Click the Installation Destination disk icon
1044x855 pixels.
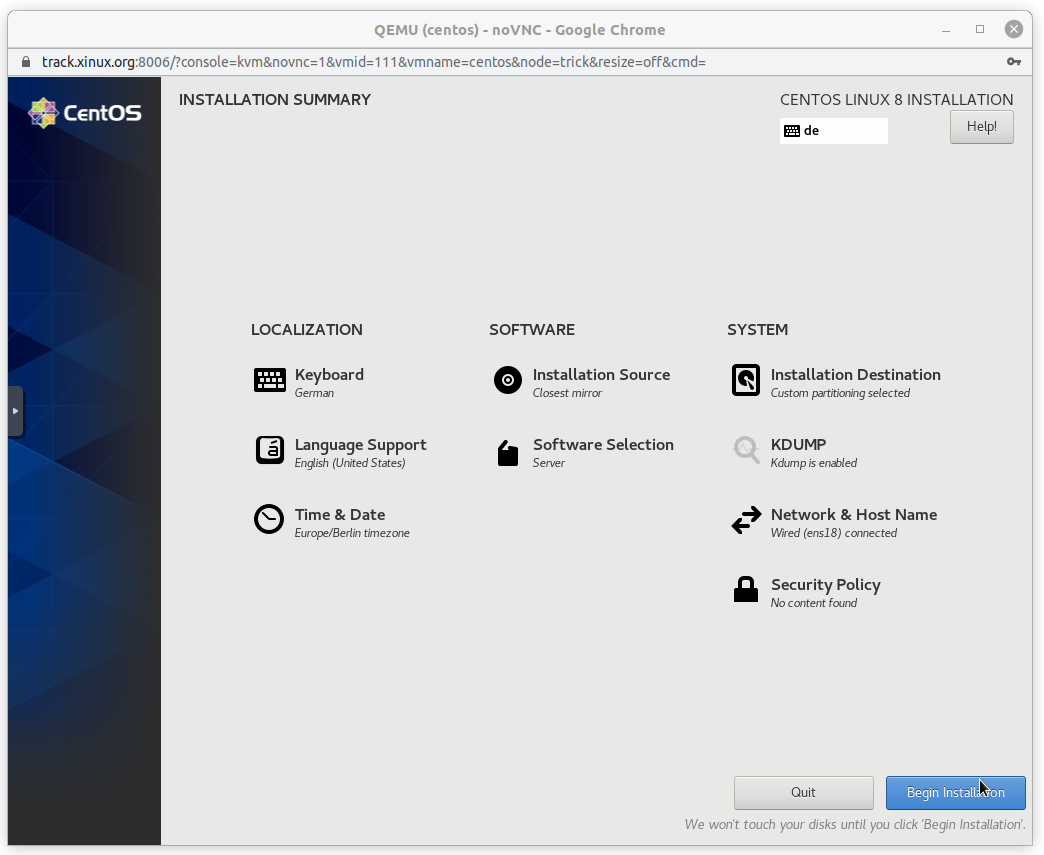(746, 380)
